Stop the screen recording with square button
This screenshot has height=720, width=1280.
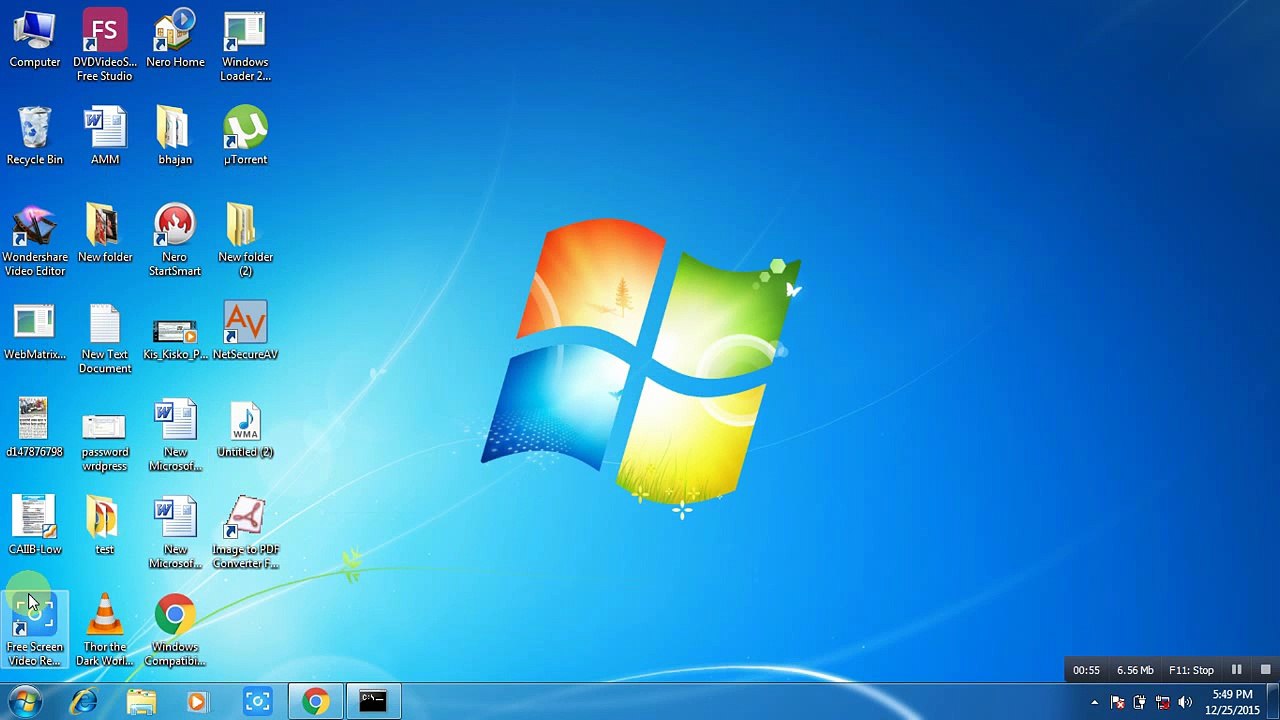pos(1265,670)
